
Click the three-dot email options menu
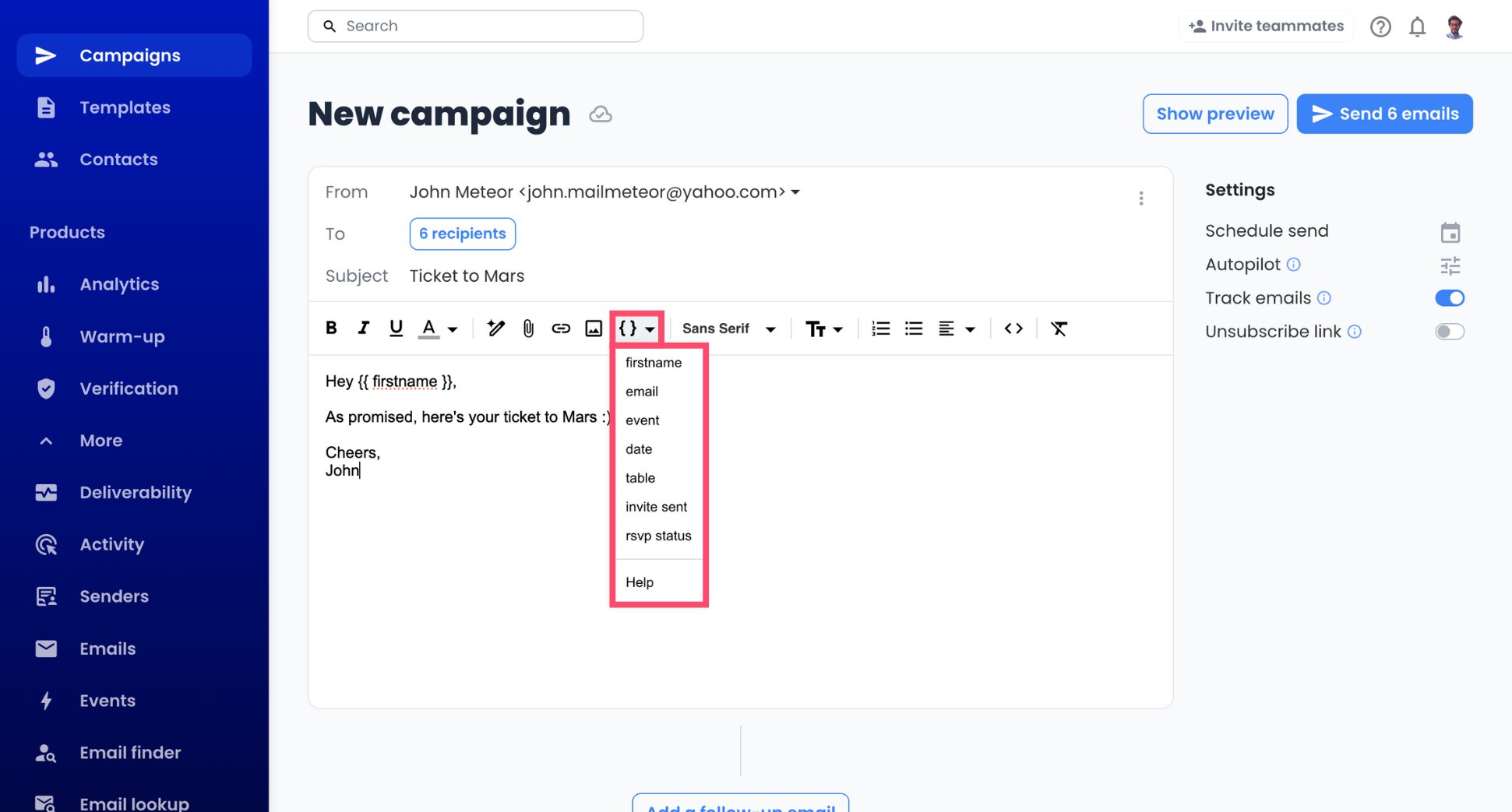coord(1141,198)
